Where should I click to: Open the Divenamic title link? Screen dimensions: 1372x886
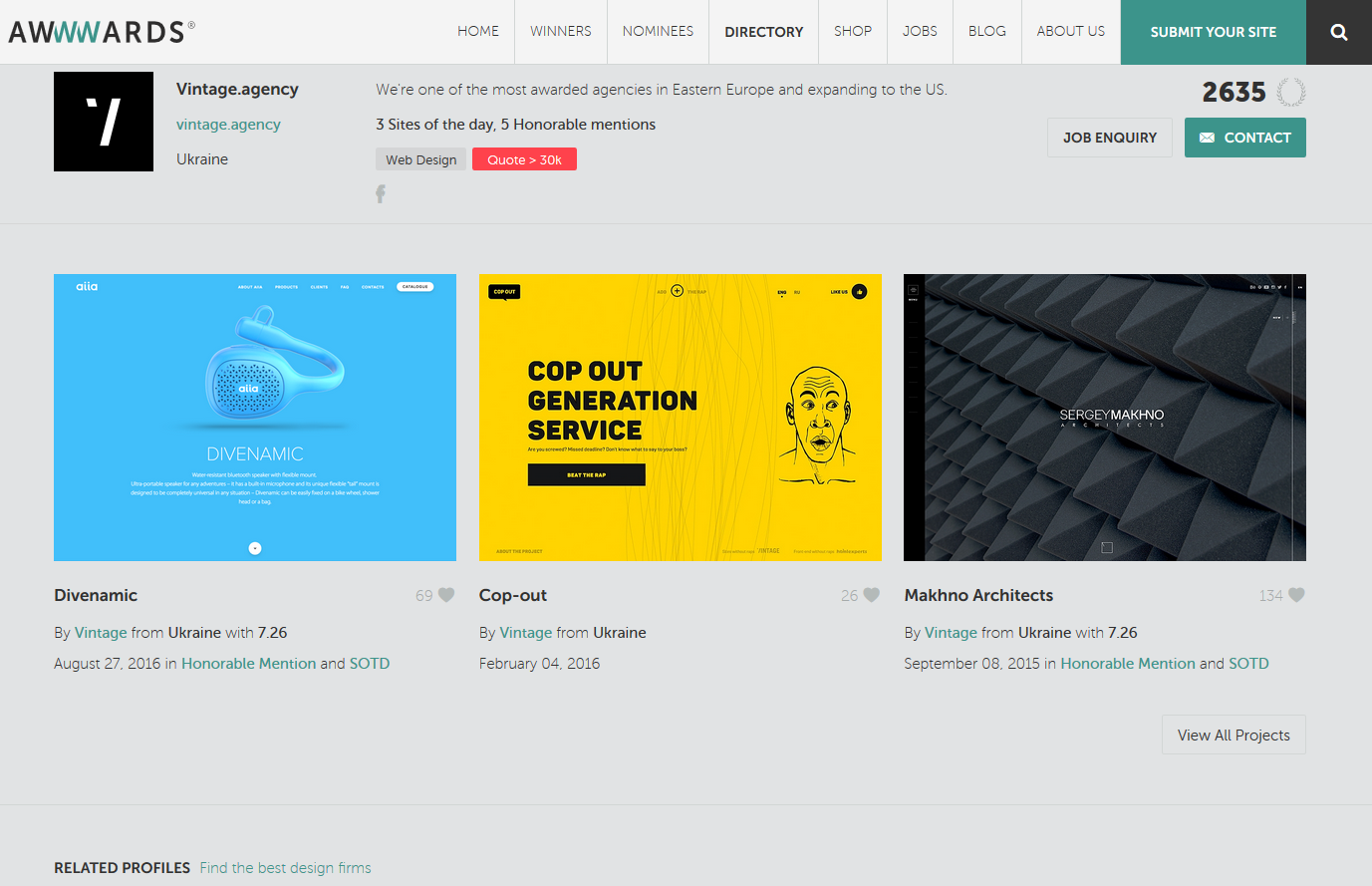(96, 595)
